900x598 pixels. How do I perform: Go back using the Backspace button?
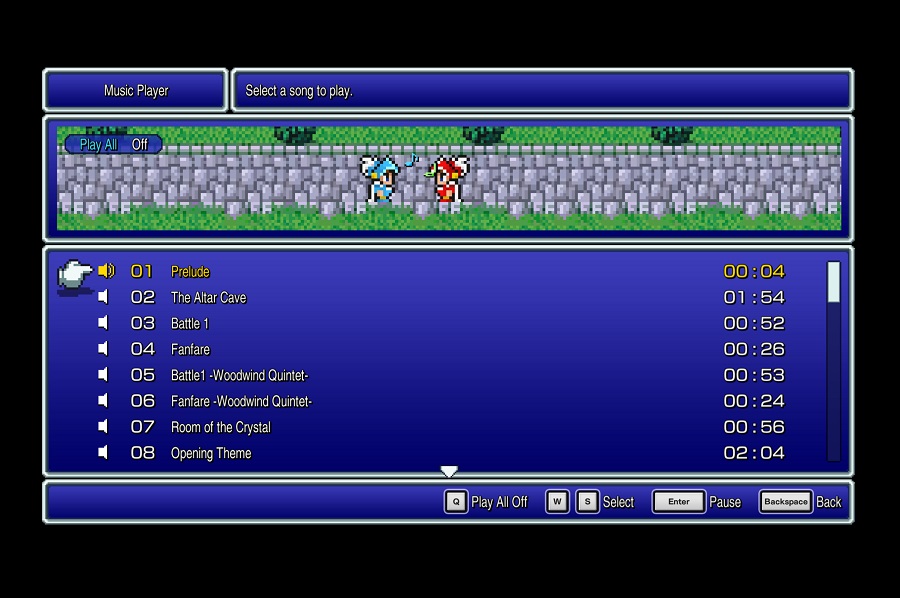[x=785, y=502]
